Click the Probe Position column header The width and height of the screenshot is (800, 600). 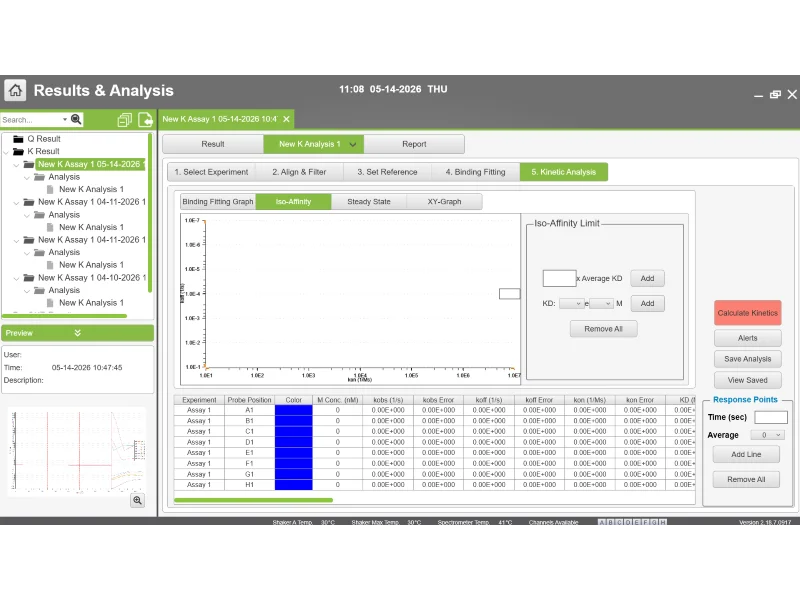point(249,400)
